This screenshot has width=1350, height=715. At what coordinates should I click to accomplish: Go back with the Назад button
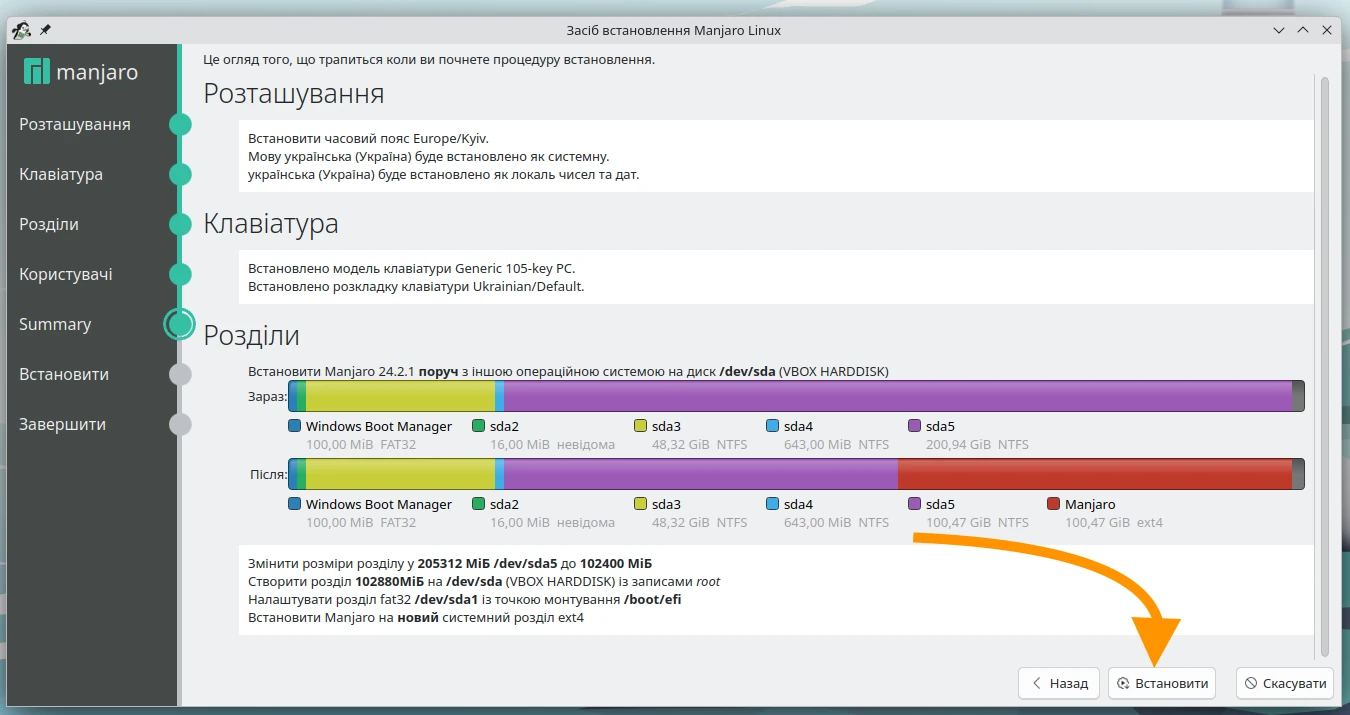[x=1059, y=684]
